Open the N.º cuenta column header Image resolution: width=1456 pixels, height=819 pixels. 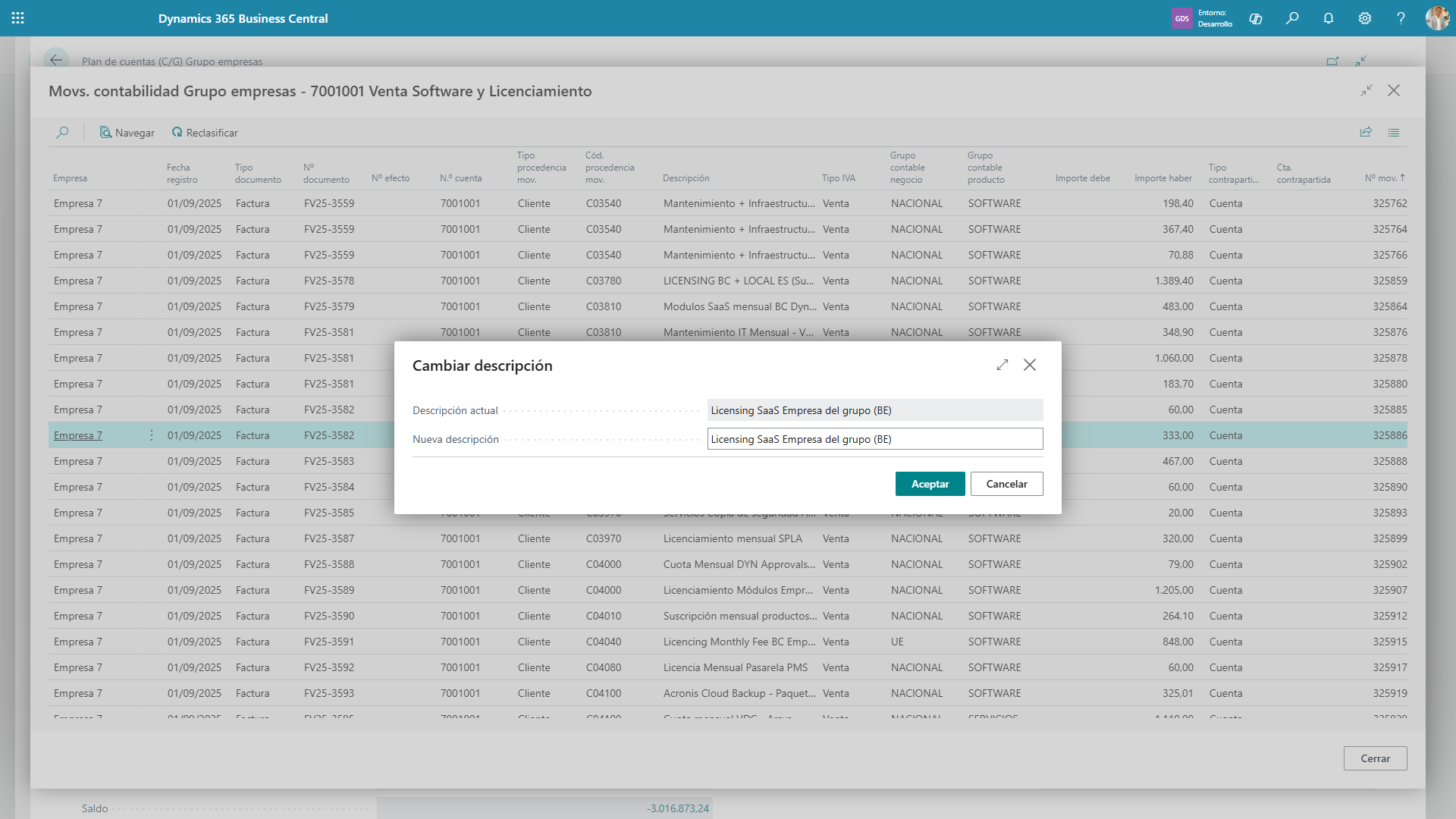click(461, 178)
